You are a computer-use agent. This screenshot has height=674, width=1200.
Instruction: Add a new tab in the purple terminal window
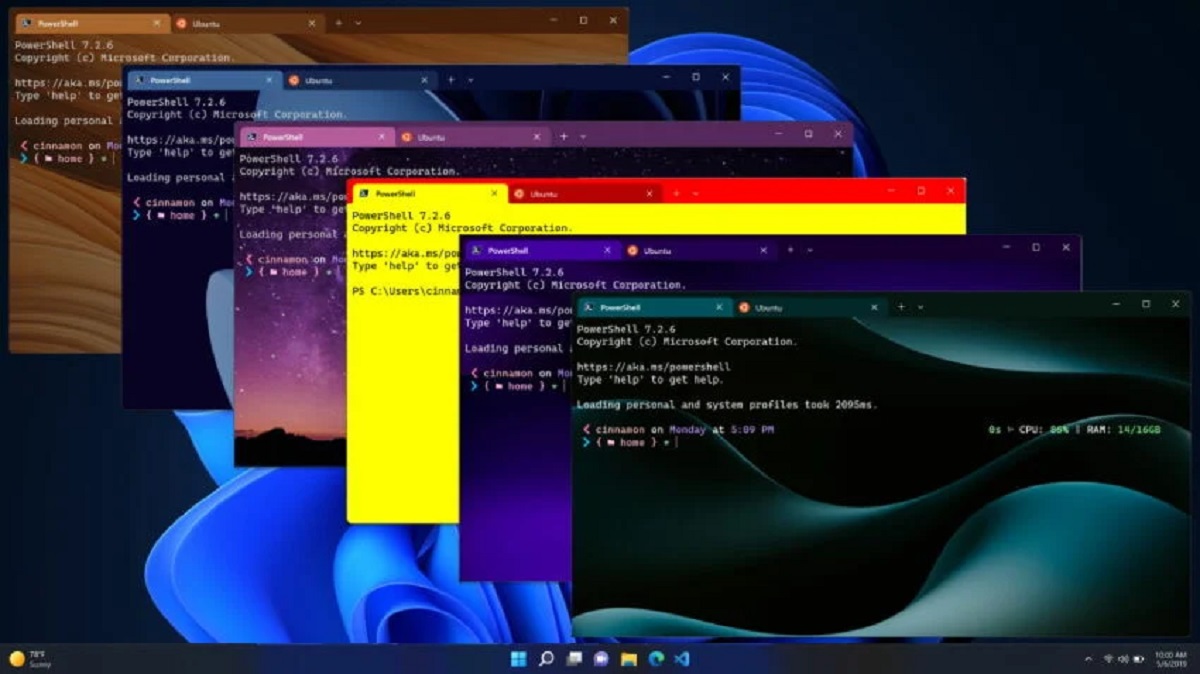pos(789,250)
